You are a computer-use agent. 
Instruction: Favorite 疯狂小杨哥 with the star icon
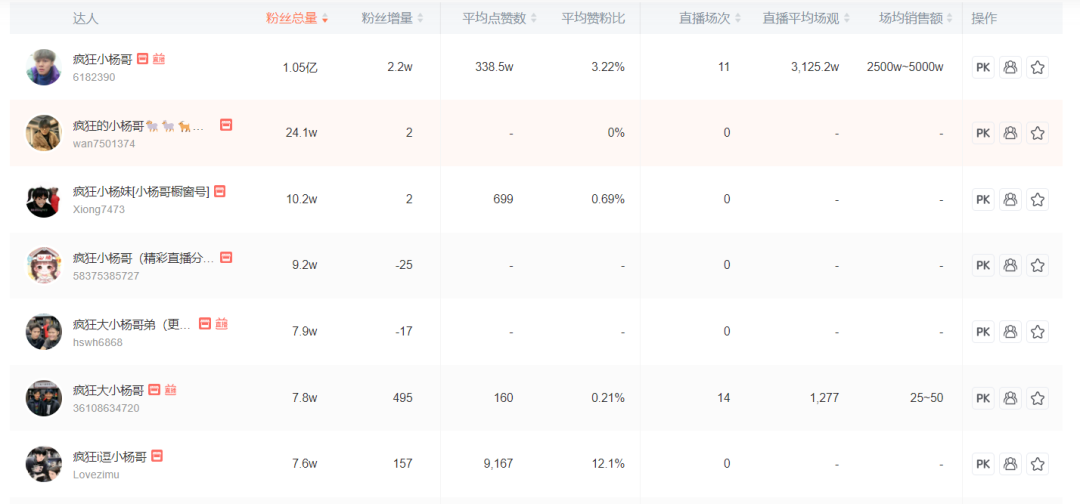1038,67
